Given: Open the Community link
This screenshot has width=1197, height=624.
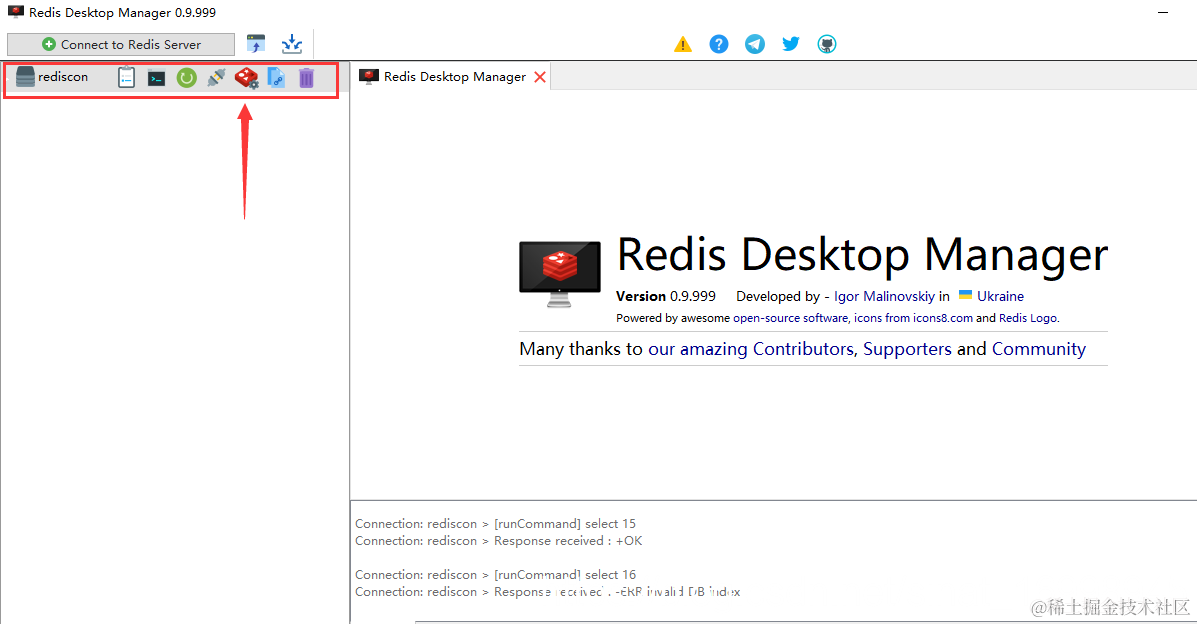Looking at the screenshot, I should tap(1038, 349).
